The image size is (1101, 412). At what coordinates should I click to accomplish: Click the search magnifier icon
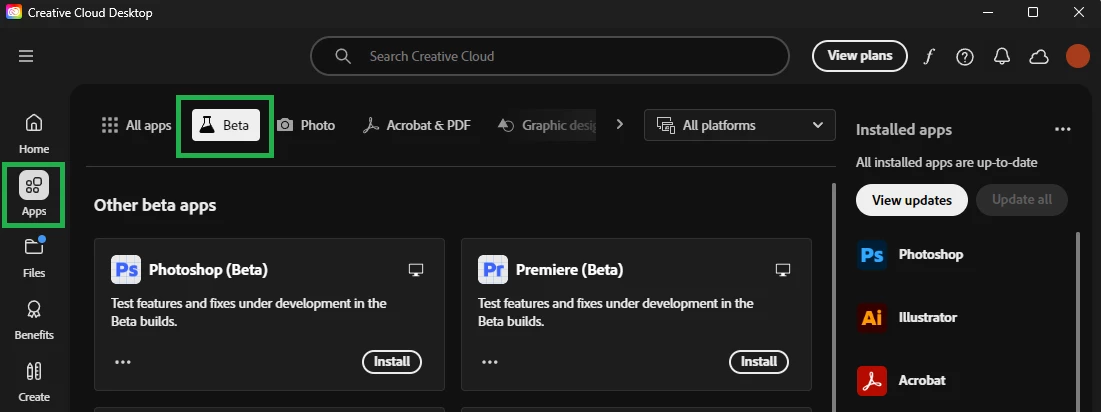343,56
